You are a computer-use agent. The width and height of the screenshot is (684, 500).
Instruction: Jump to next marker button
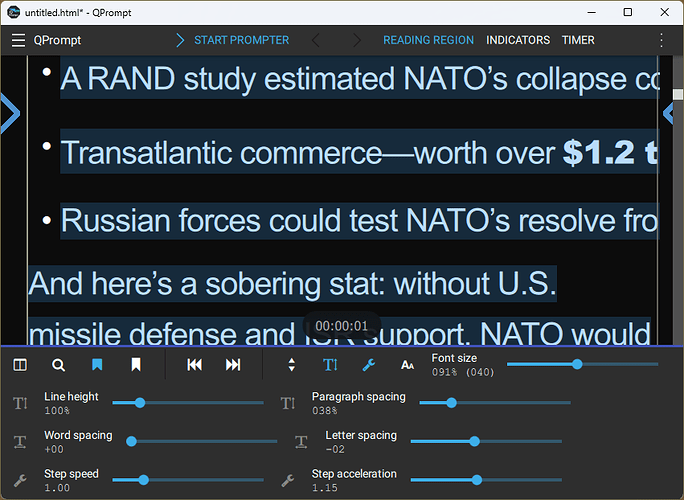click(233, 365)
